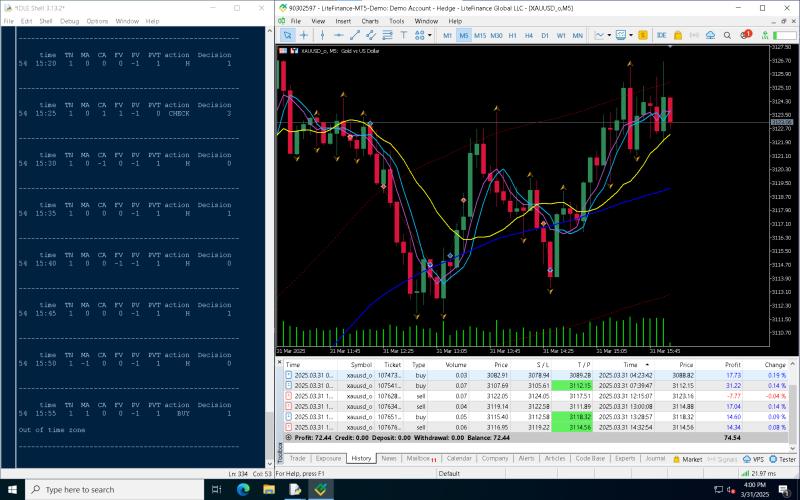Screen dimensions: 800x500
Task: Open File Explorer from the taskbar
Action: coord(269,490)
